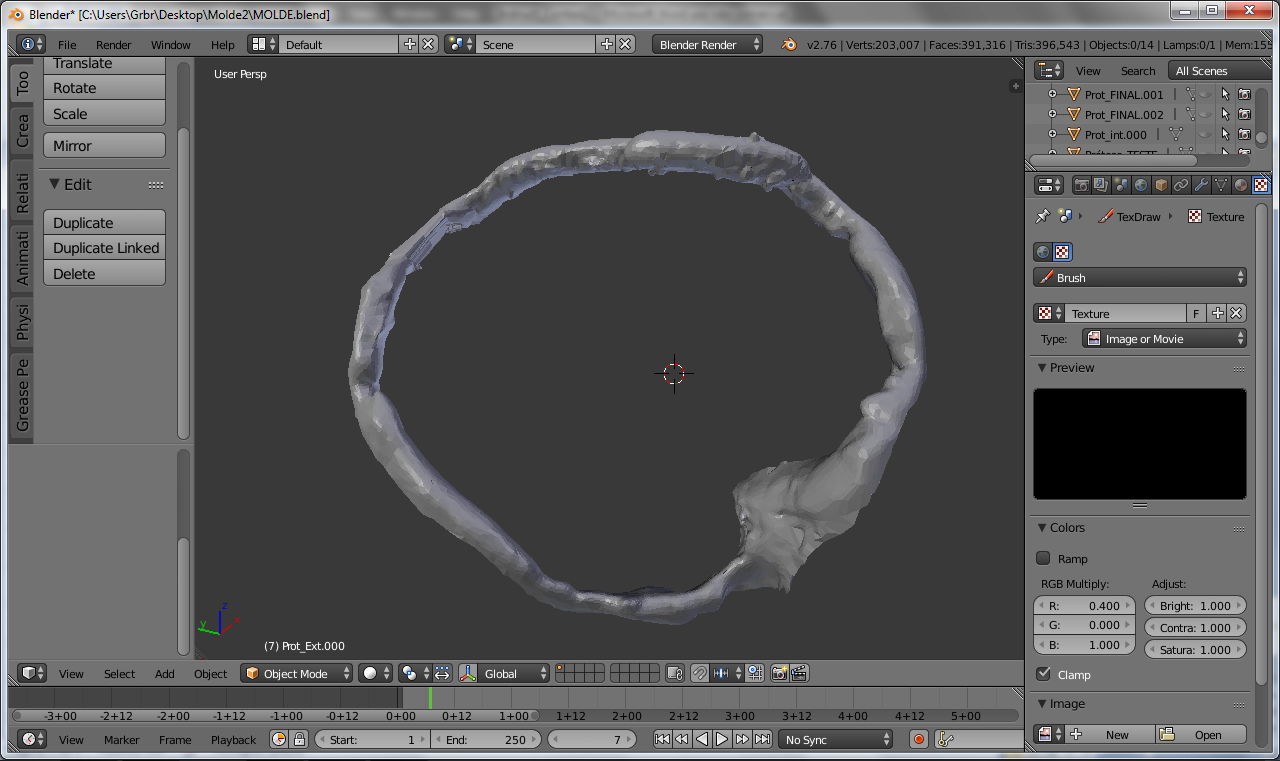
Task: Collapse the Edit panel triangle
Action: tap(54, 184)
